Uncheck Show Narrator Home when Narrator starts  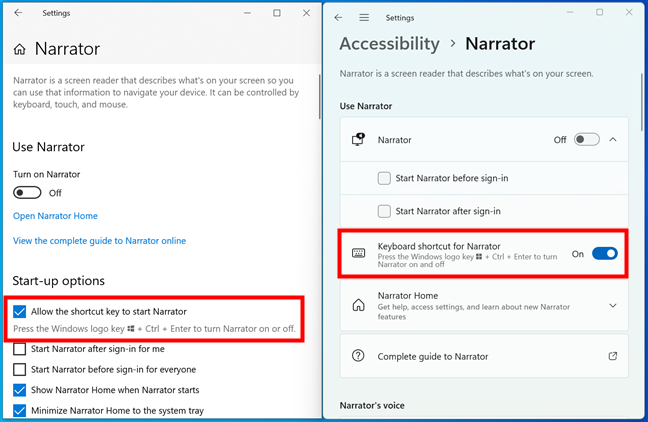(19, 390)
